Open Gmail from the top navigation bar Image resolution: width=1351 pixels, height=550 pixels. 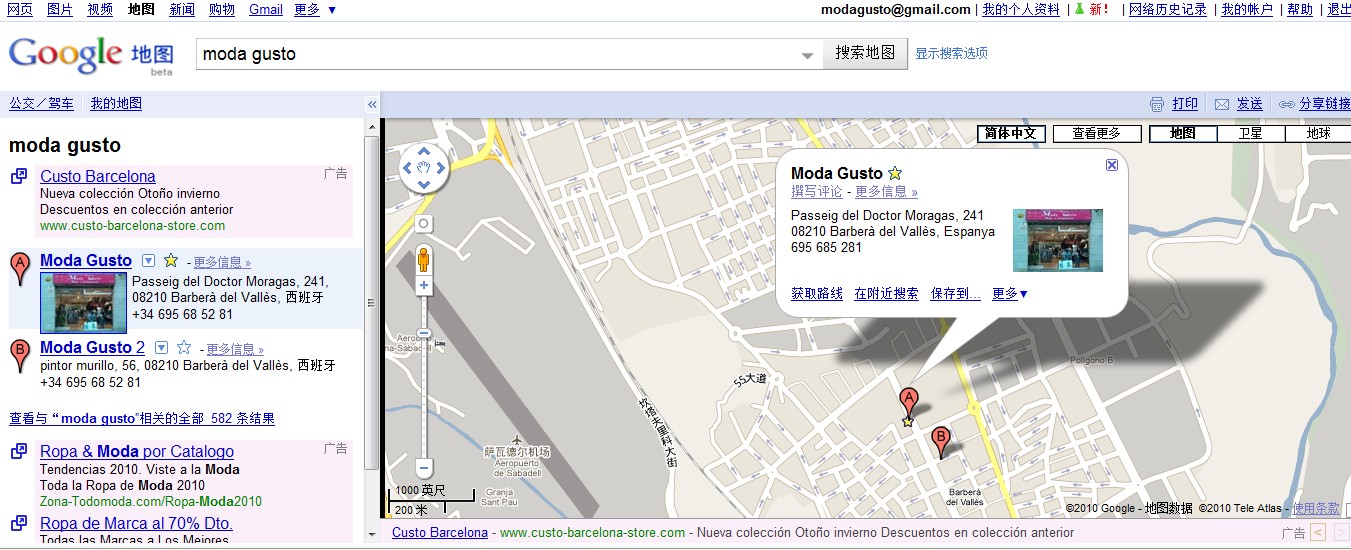coord(266,9)
